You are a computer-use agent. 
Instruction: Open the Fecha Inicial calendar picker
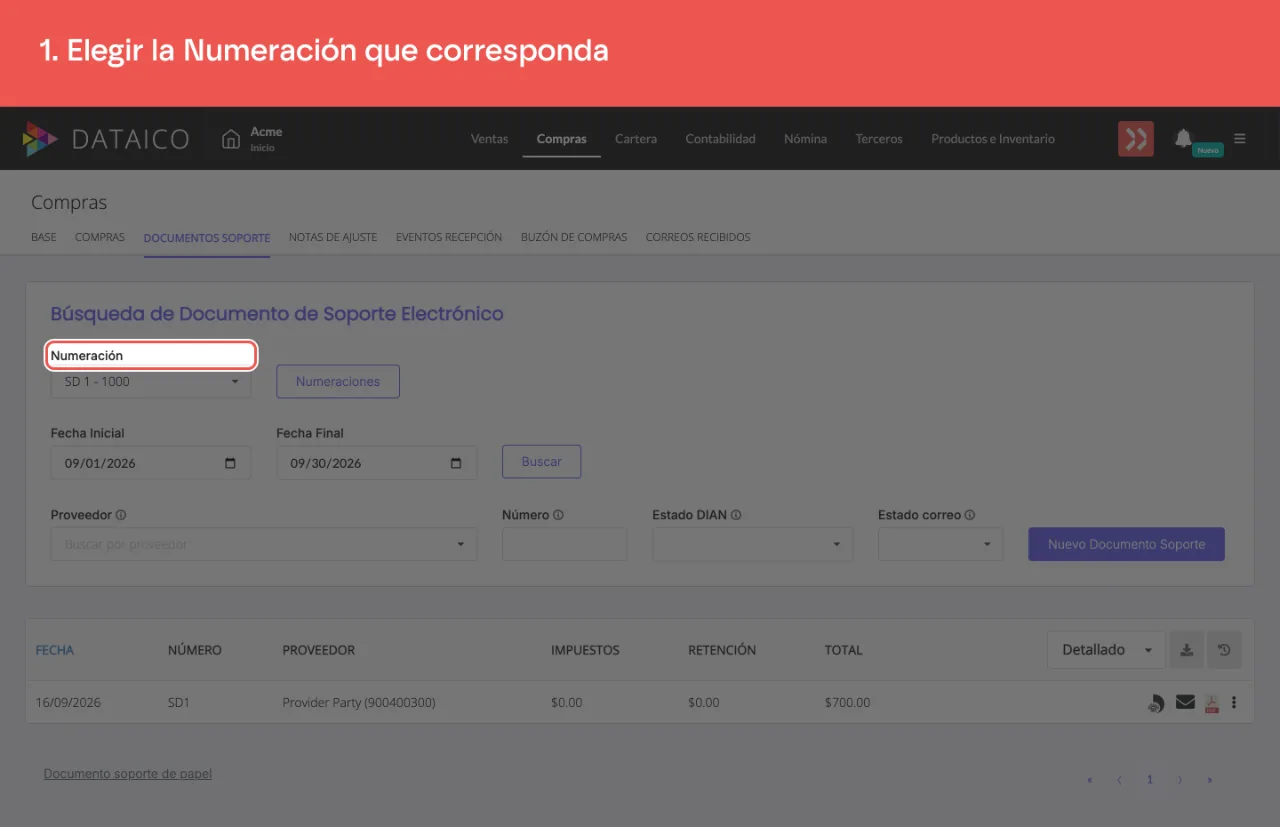point(231,463)
